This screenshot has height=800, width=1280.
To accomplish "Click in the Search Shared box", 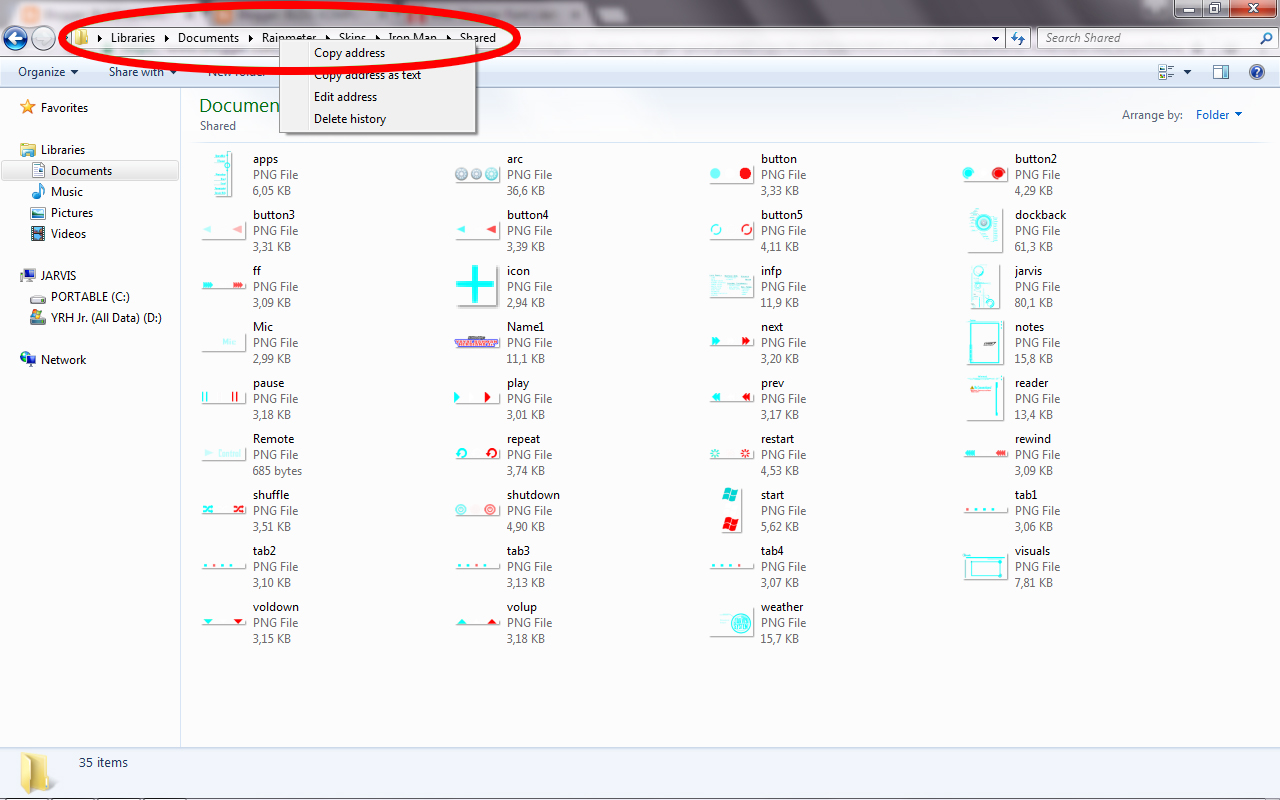I will pyautogui.click(x=1148, y=38).
